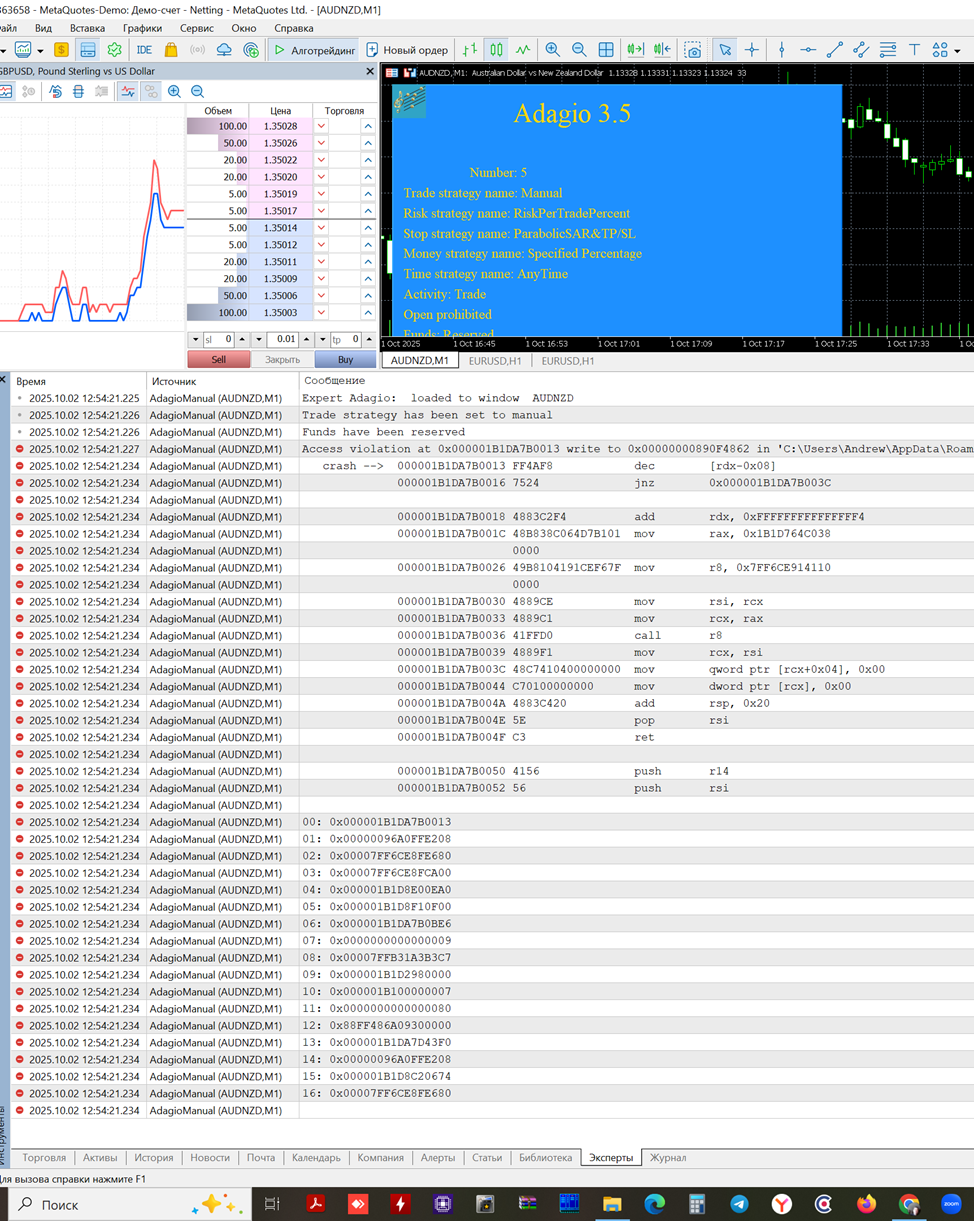Select the cursor arrow tool

(x=725, y=49)
